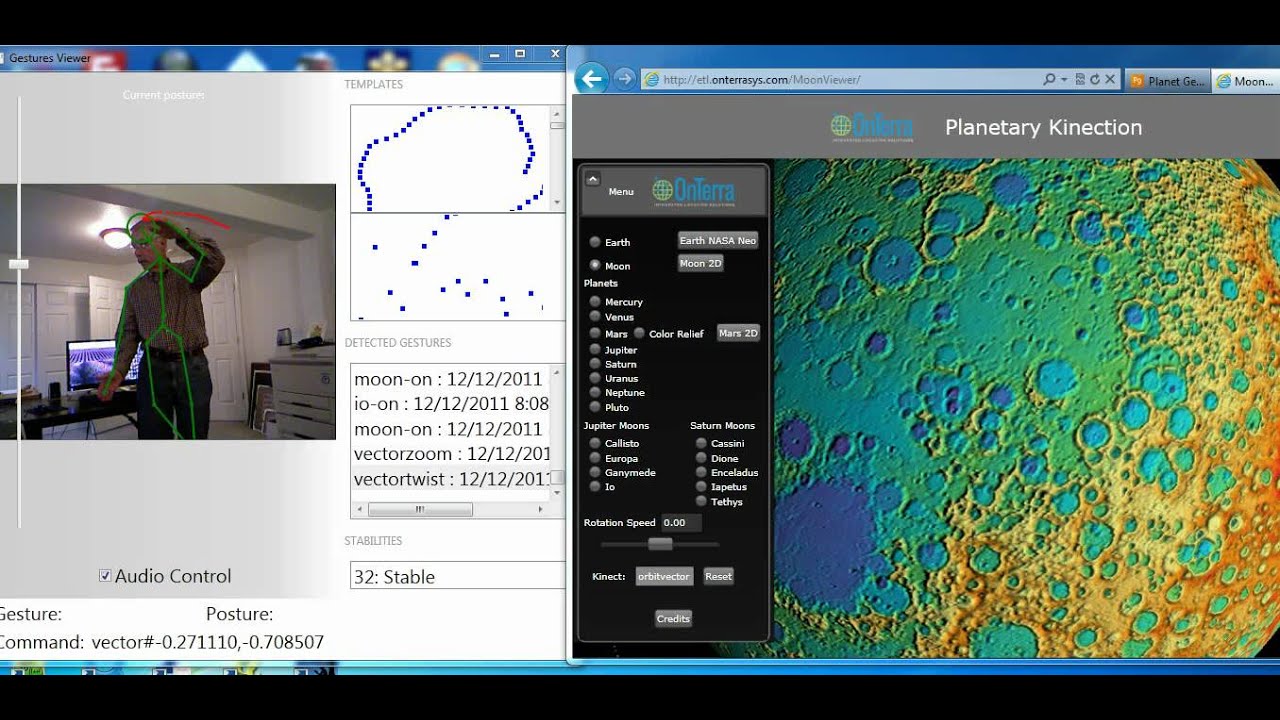Viewport: 1280px width, 720px height.
Task: Select the Pluto radio button
Action: (x=595, y=408)
